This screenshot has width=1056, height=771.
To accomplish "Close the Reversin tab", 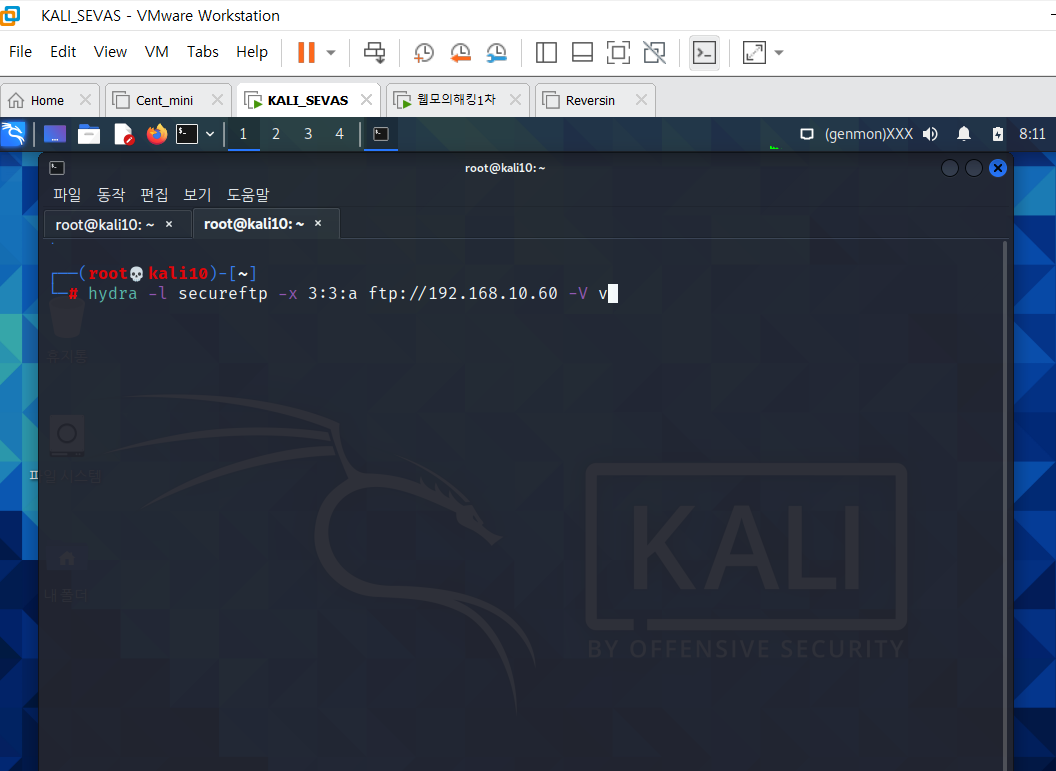I will [x=641, y=100].
